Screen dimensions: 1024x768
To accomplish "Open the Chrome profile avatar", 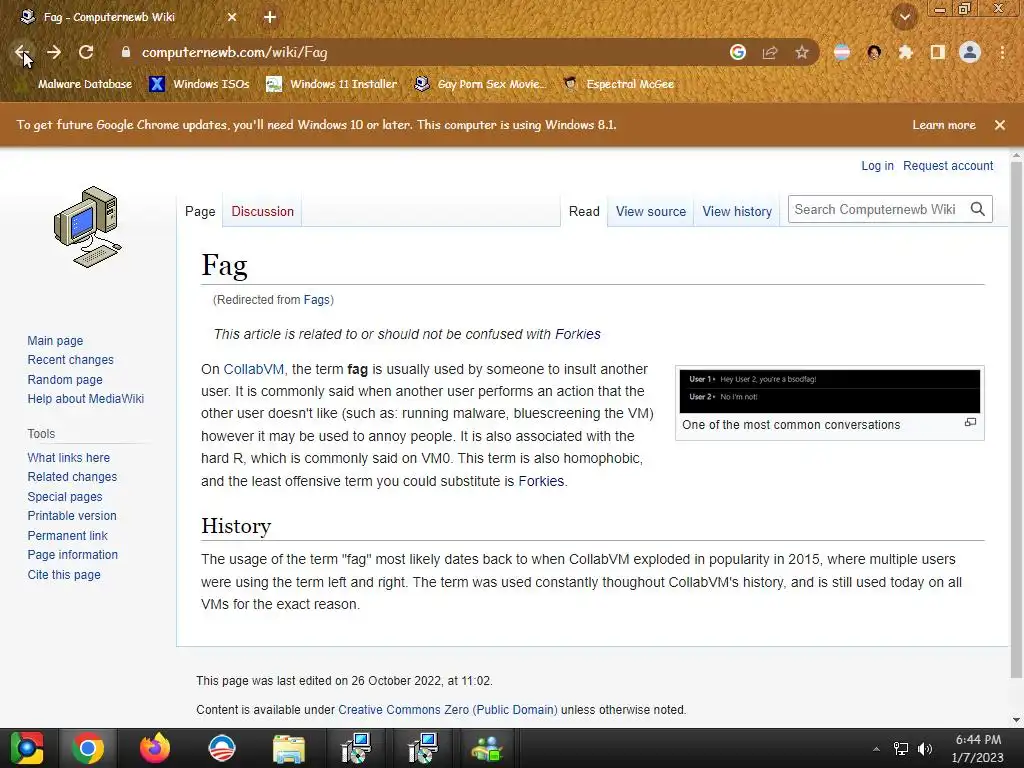I will point(970,52).
